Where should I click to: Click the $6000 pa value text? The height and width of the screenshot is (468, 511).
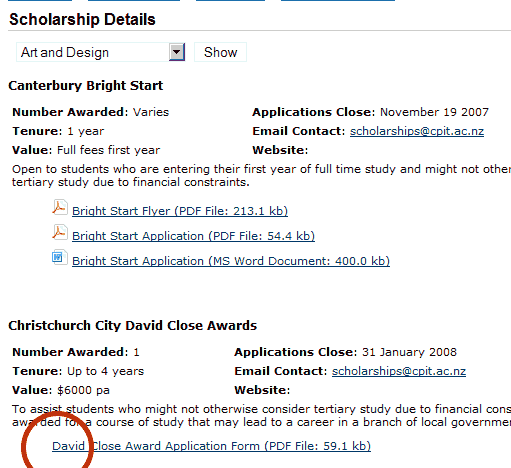coord(83,390)
